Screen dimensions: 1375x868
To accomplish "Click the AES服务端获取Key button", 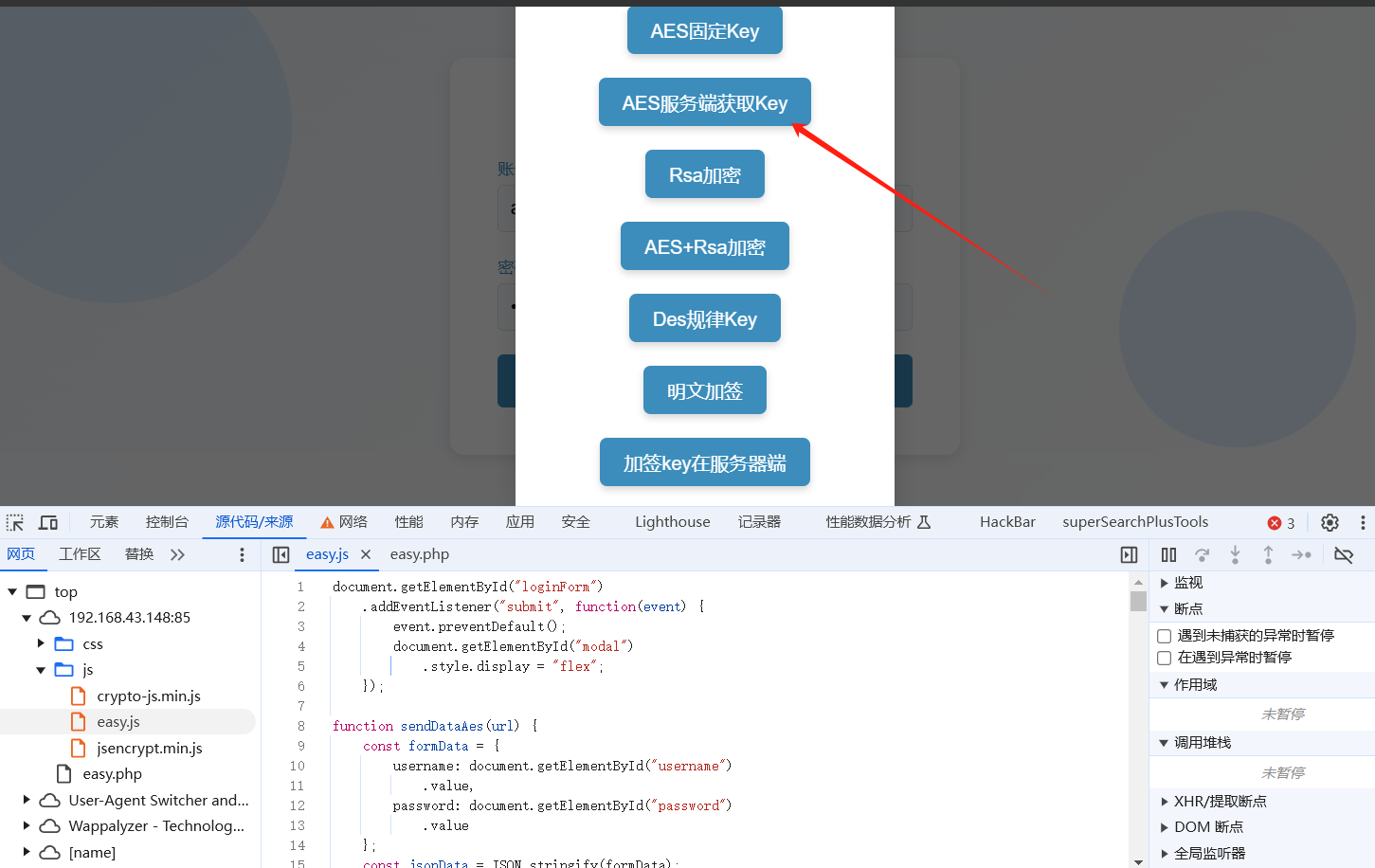I will pyautogui.click(x=705, y=102).
